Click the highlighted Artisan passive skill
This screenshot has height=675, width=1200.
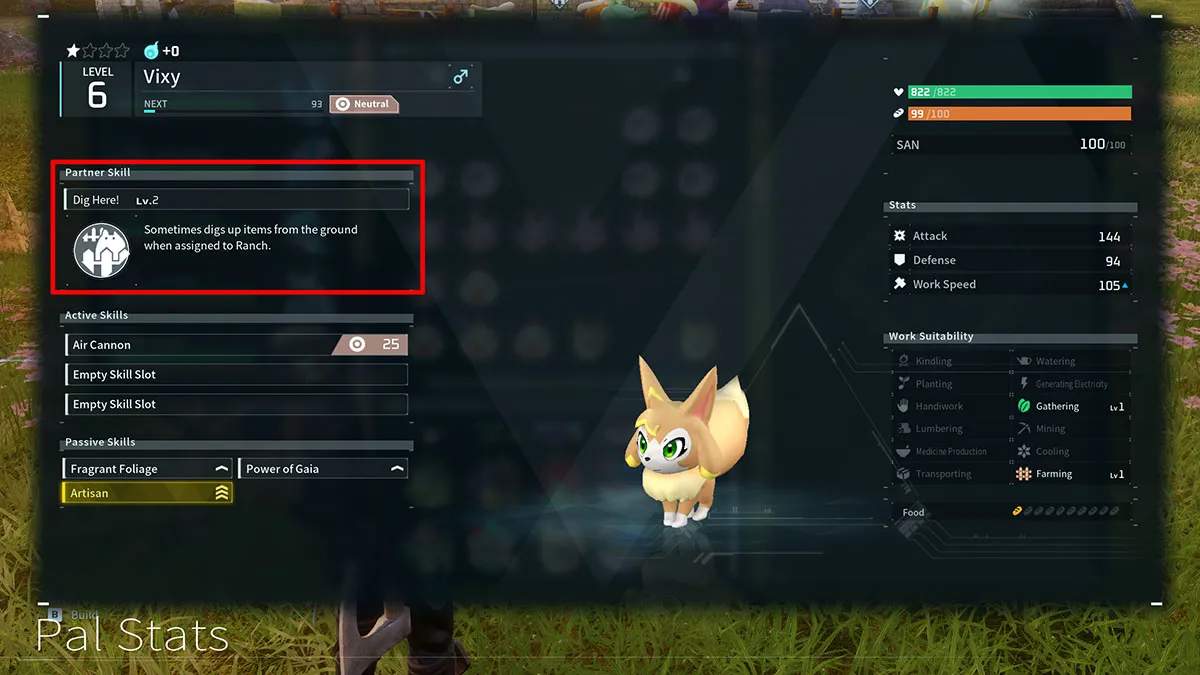[148, 493]
